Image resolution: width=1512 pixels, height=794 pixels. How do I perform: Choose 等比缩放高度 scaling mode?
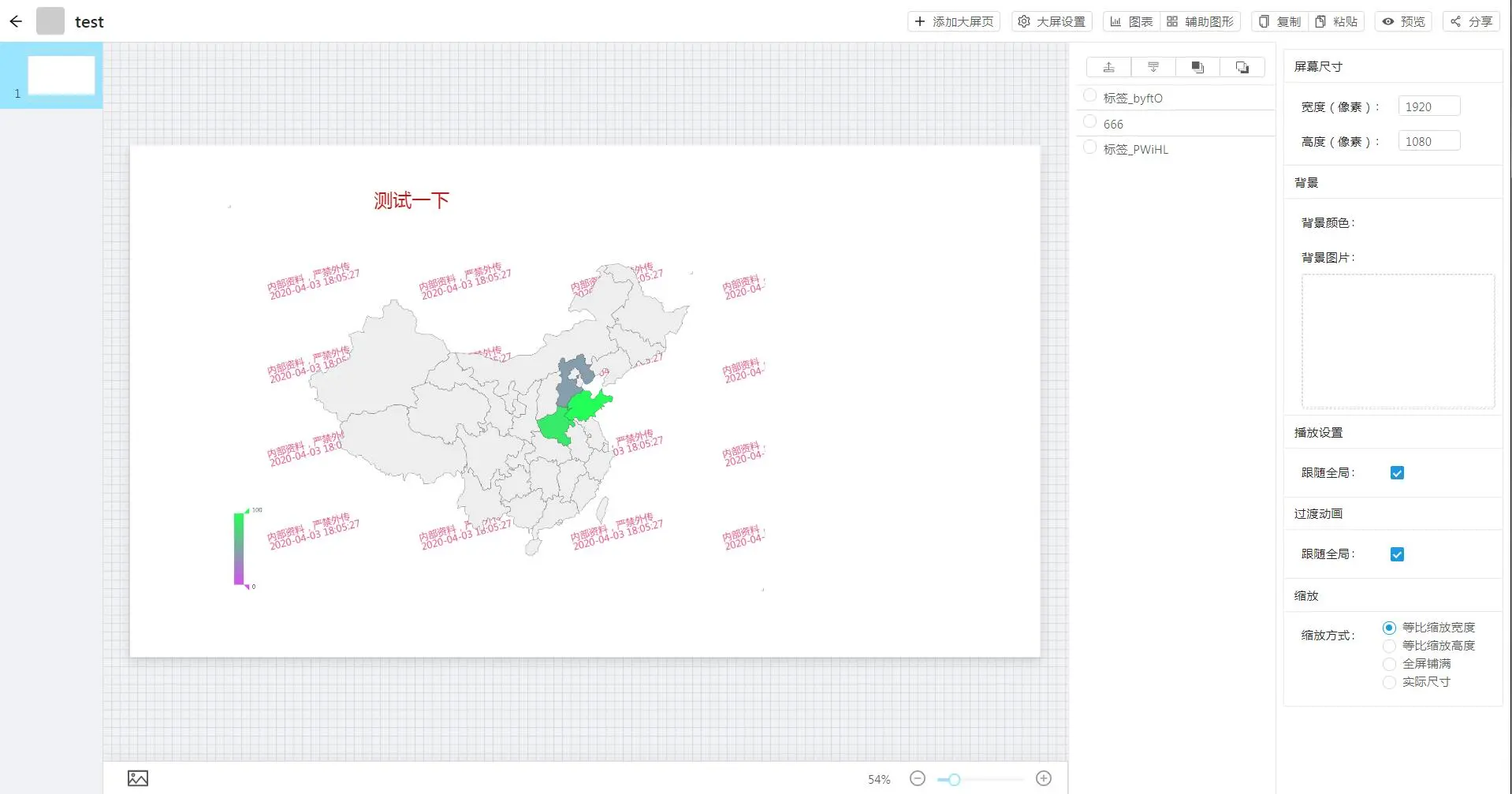point(1389,646)
